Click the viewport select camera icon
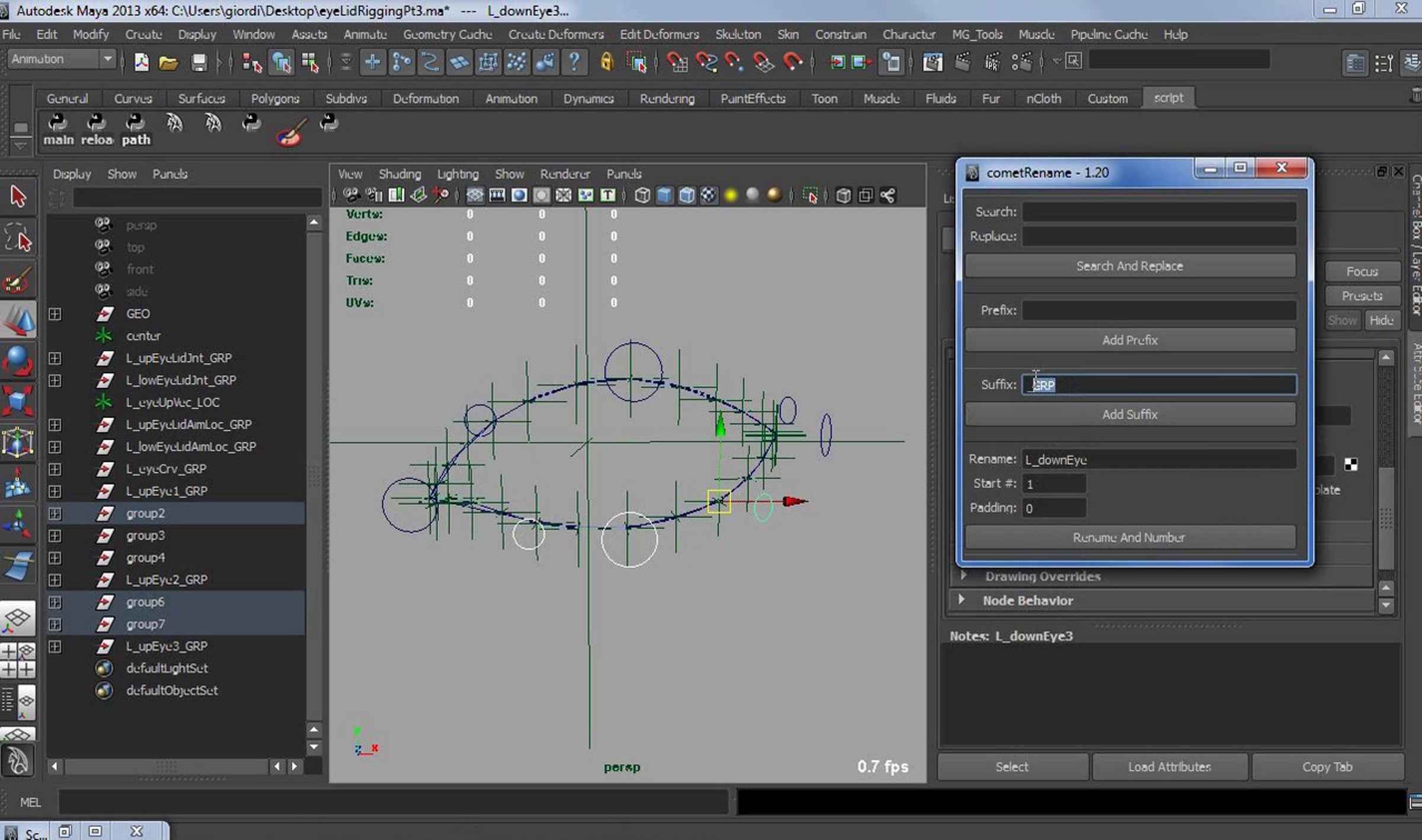Screen dimensions: 1422x840 pyautogui.click(x=351, y=195)
